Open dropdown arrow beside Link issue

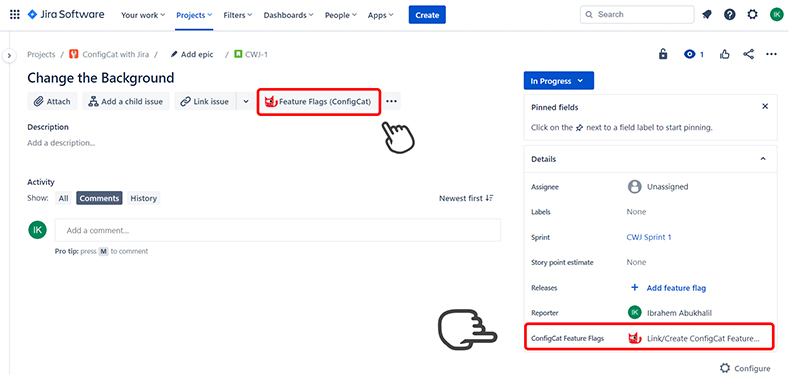tap(245, 102)
